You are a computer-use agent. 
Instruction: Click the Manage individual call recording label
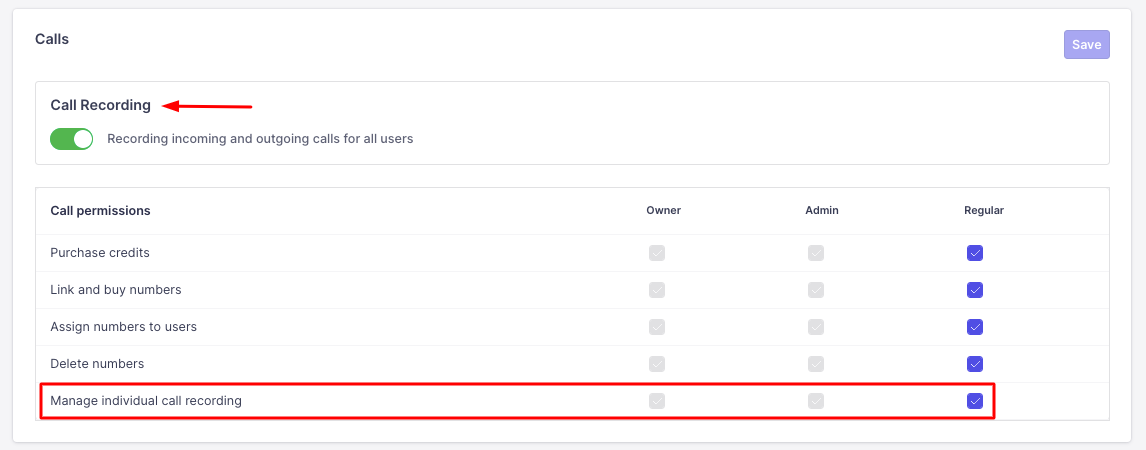[x=146, y=401]
